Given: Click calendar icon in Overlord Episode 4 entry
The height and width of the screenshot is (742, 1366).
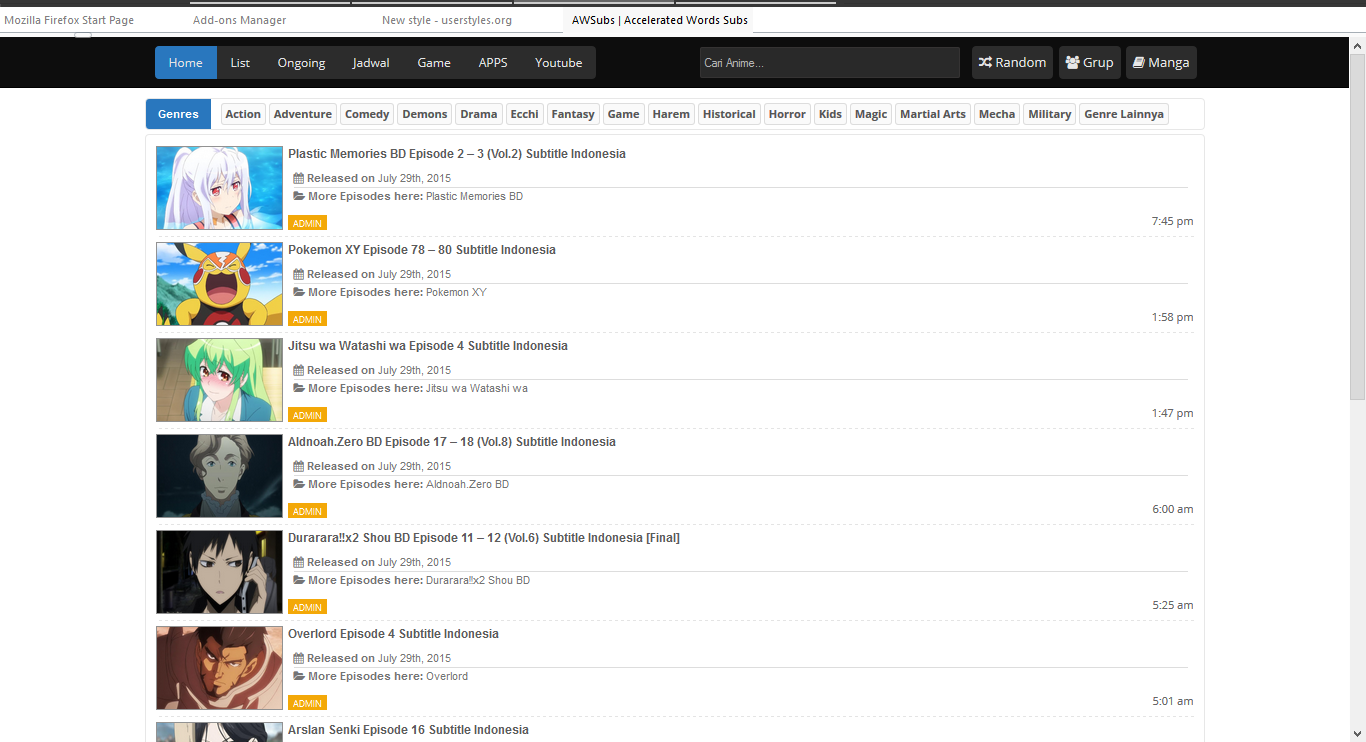Looking at the screenshot, I should pos(298,658).
